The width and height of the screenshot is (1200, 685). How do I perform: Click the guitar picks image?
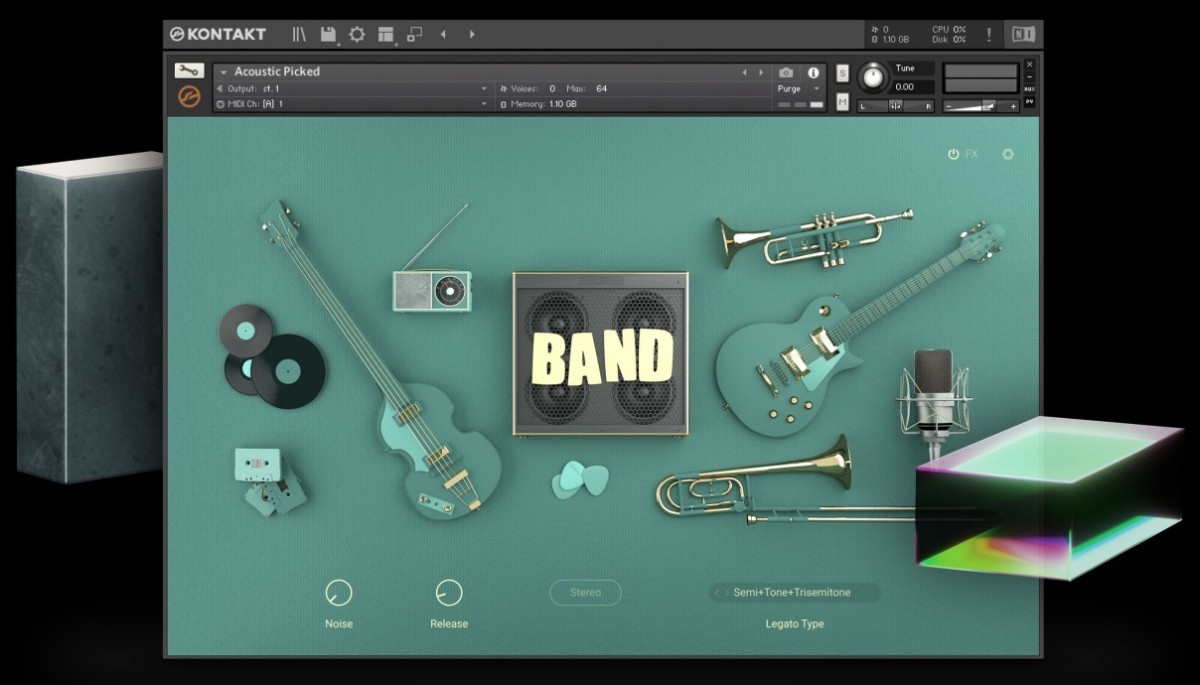[x=580, y=479]
